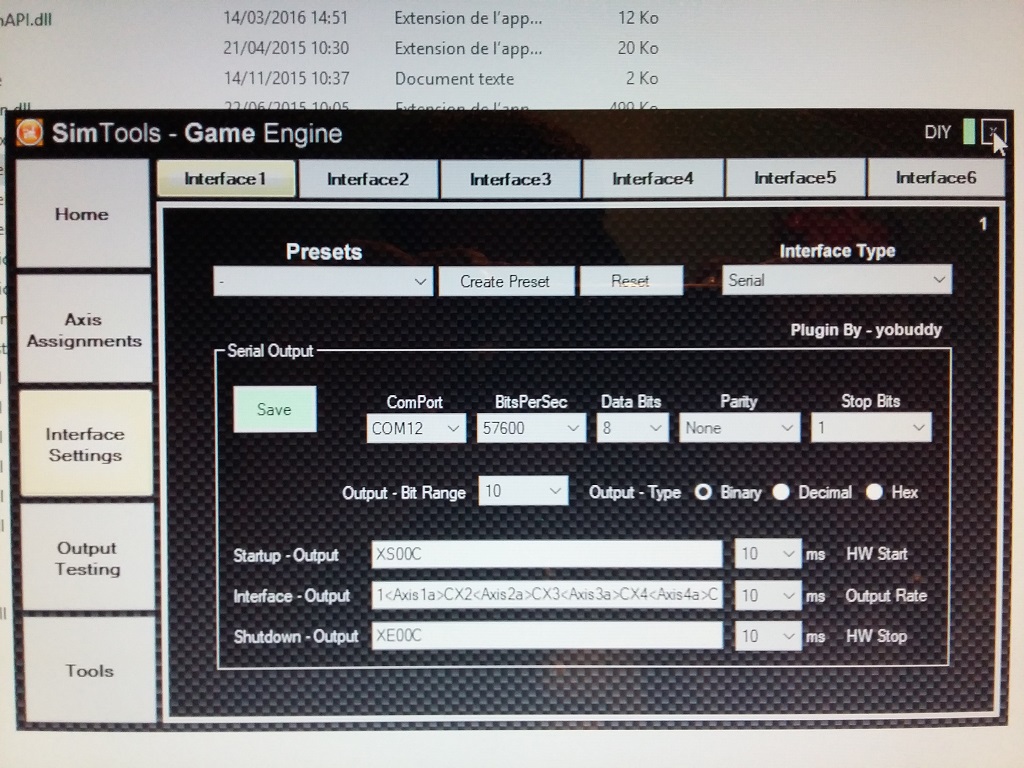Click the 'Plugin By - yobuddy' text
The width and height of the screenshot is (1024, 768).
click(x=866, y=330)
